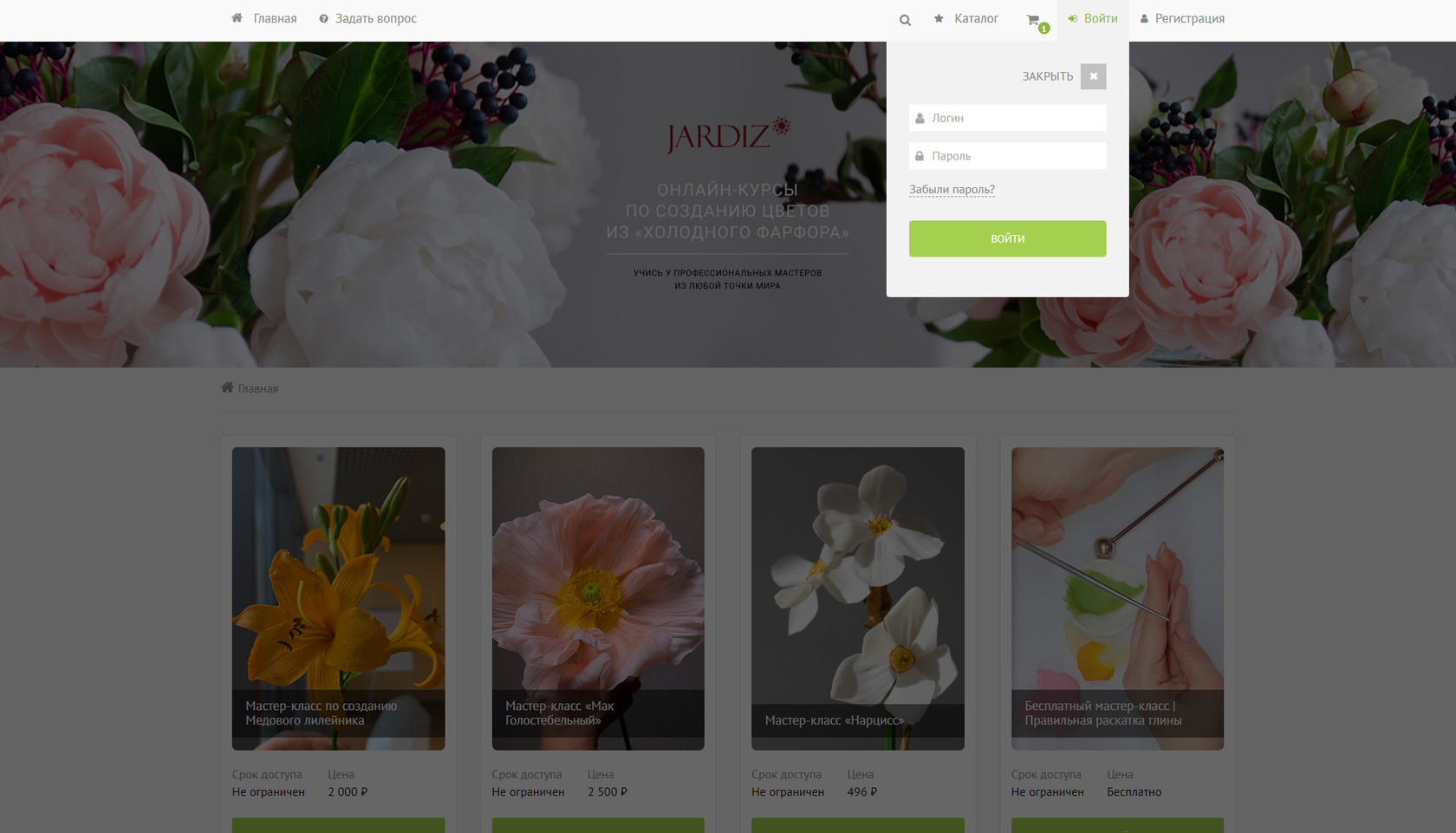Screen dimensions: 1456x833
Task: Open Правильная раскатка глины free class thumbnail
Action: (x=1117, y=598)
